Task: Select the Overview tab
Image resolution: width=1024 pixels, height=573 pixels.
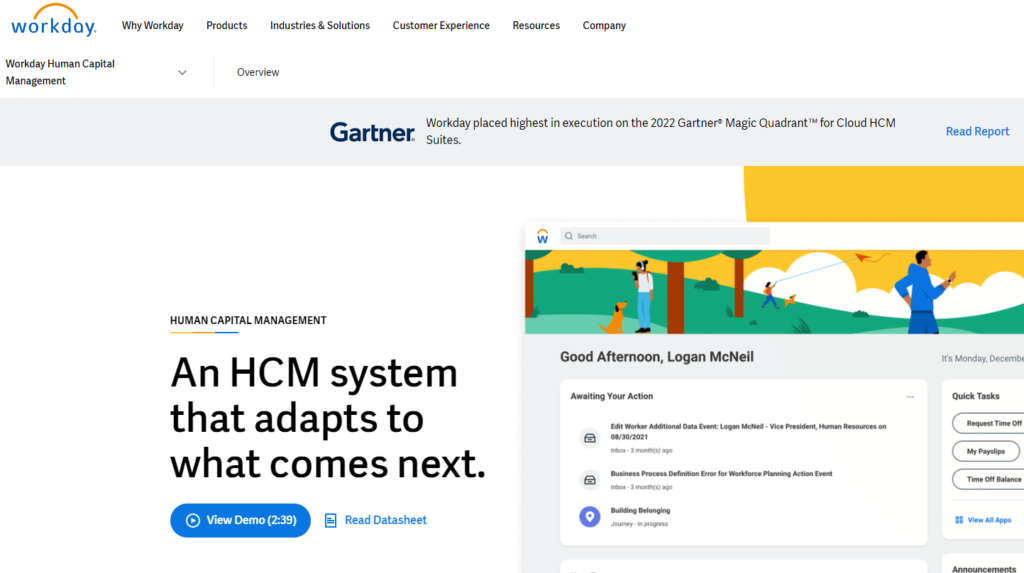Action: click(258, 73)
